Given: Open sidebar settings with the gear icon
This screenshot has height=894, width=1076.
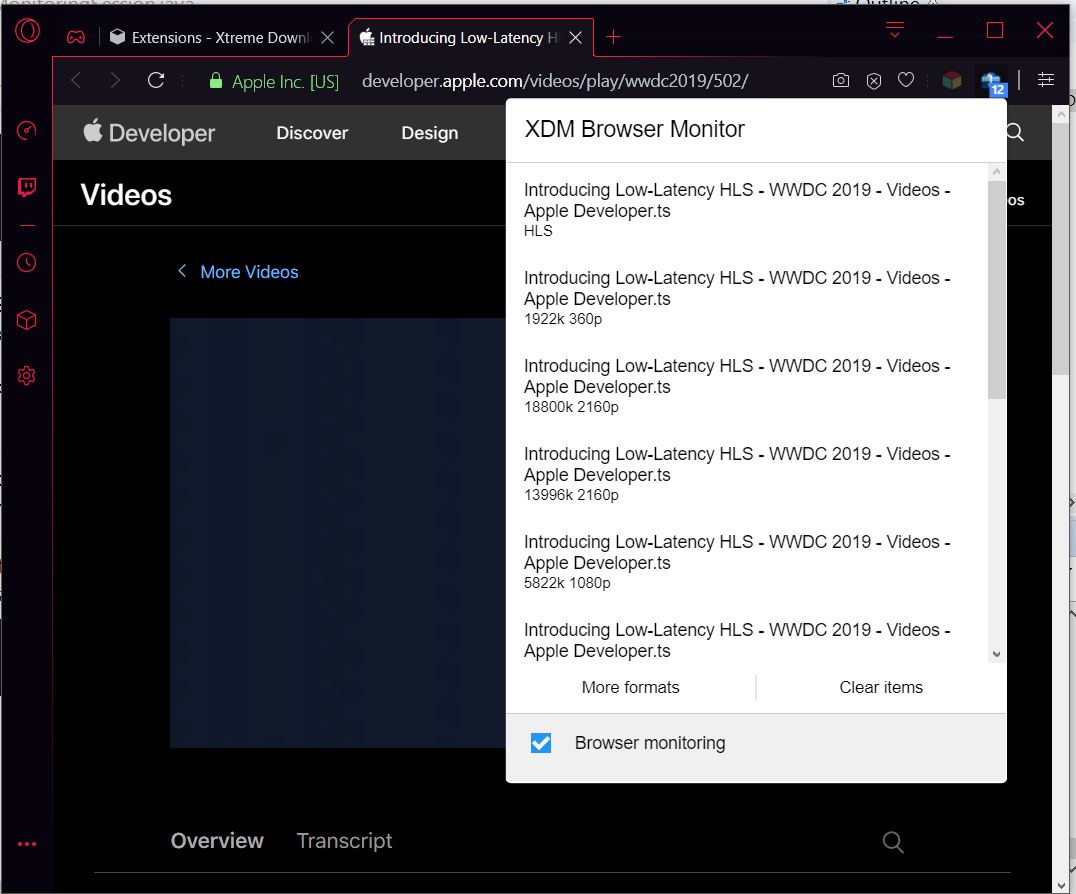Looking at the screenshot, I should [x=26, y=375].
